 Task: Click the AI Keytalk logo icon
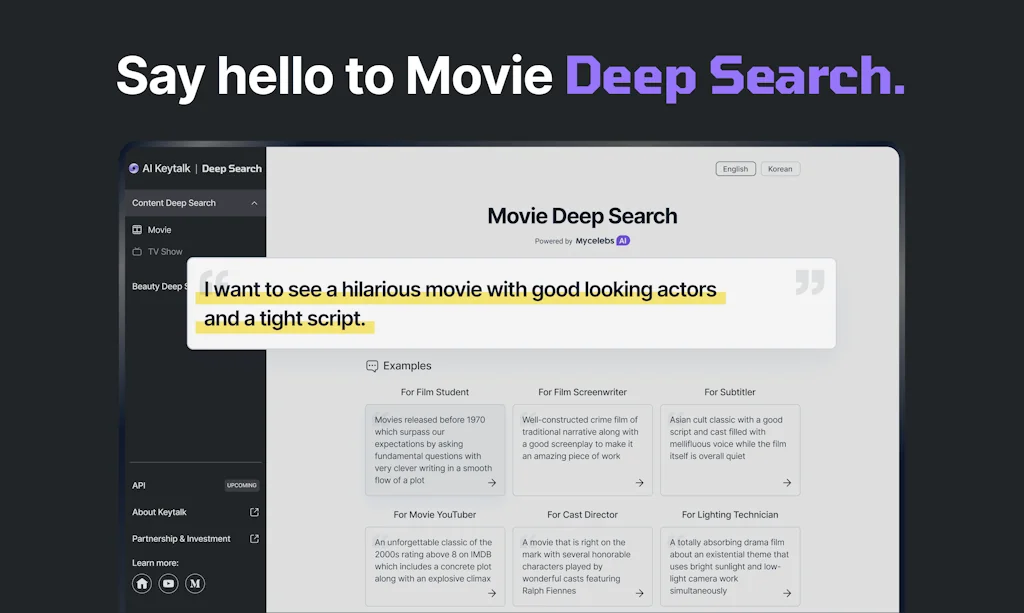pyautogui.click(x=134, y=168)
